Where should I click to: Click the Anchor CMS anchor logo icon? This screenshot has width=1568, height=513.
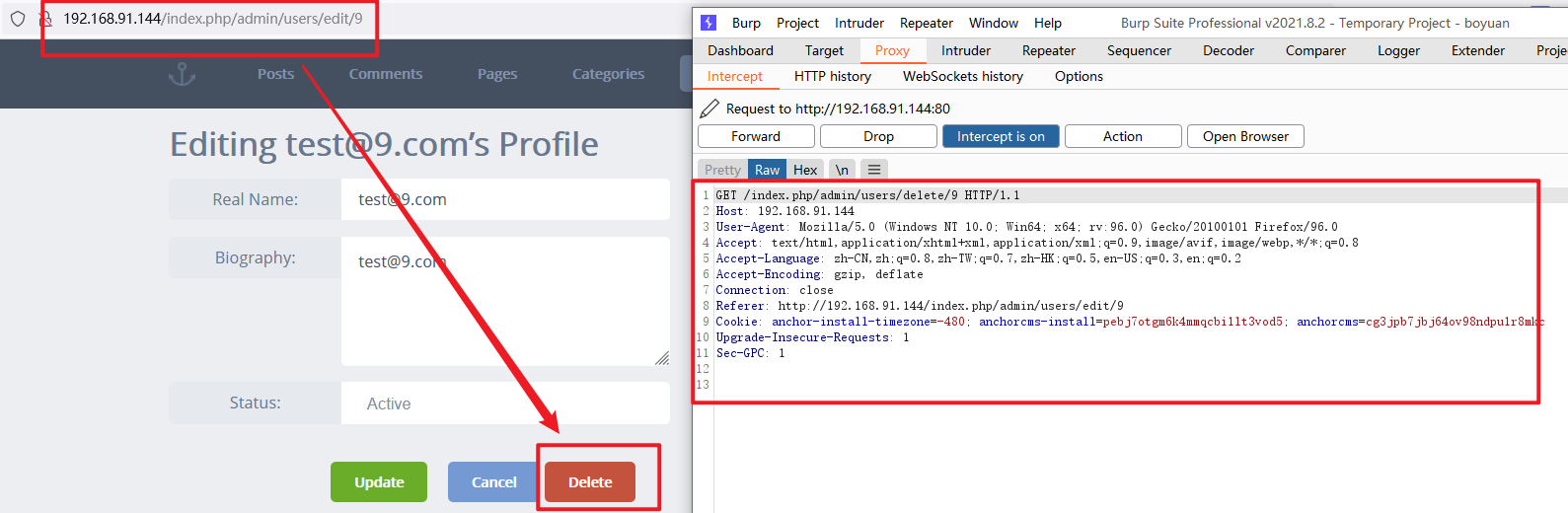pos(183,74)
